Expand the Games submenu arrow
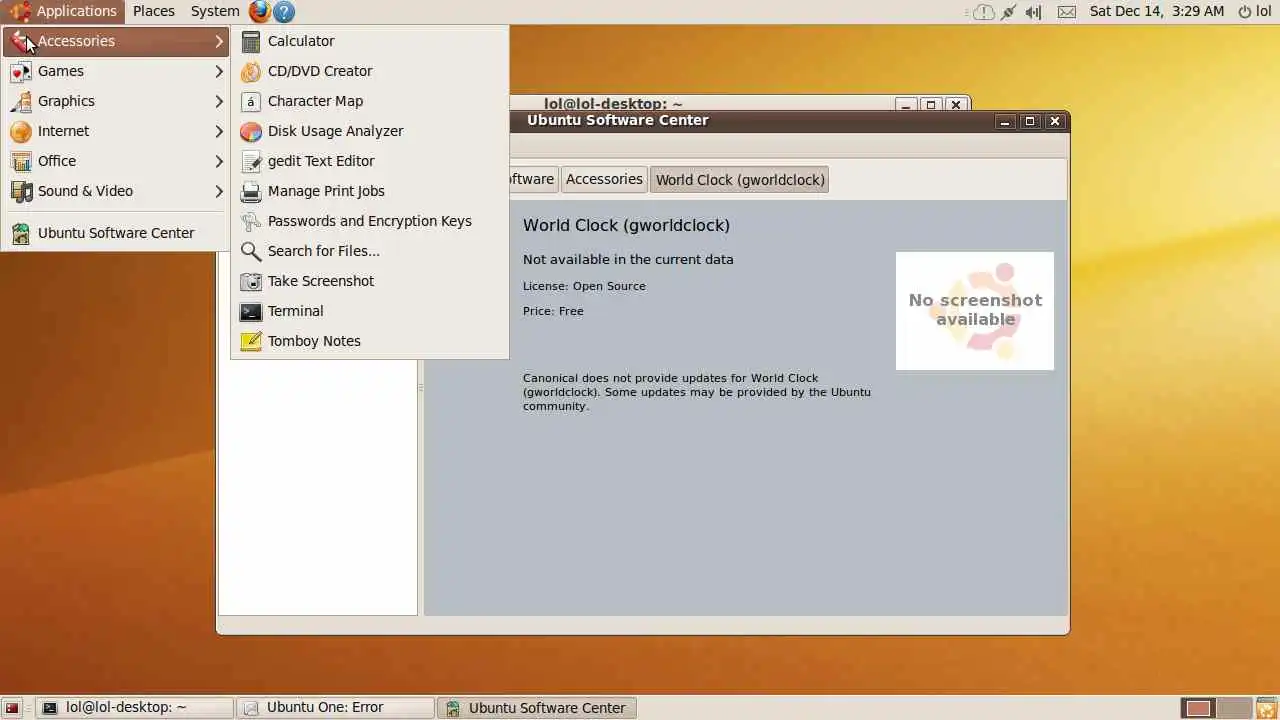 click(219, 71)
